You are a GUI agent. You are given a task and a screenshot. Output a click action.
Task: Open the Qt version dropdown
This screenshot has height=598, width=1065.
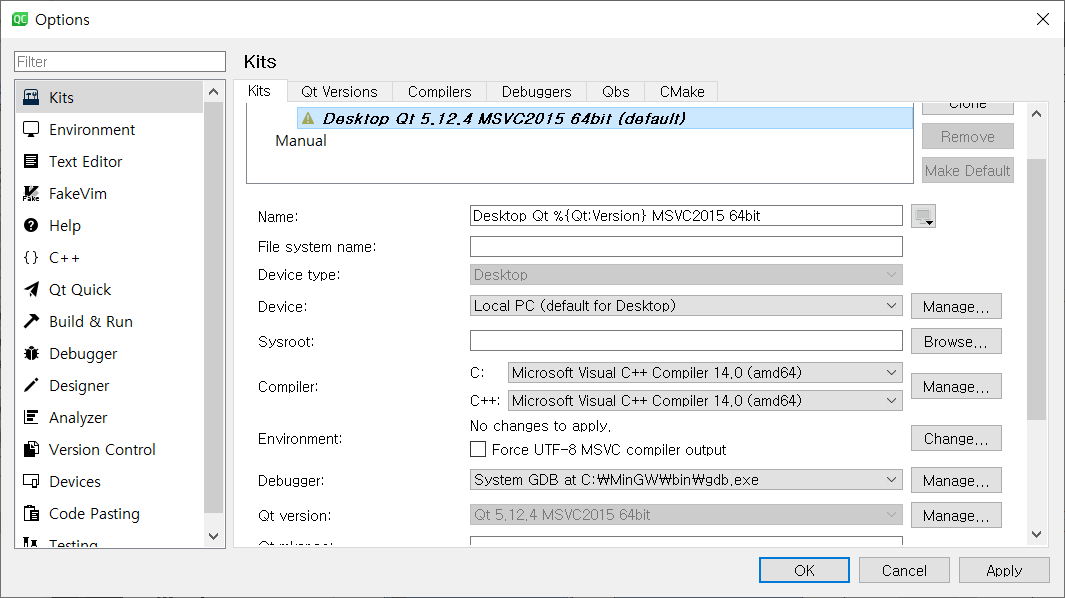click(x=686, y=514)
